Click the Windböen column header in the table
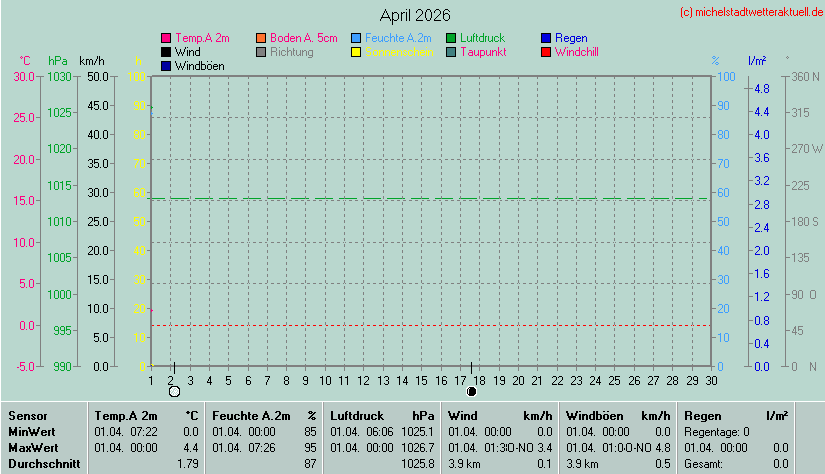 tap(594, 415)
